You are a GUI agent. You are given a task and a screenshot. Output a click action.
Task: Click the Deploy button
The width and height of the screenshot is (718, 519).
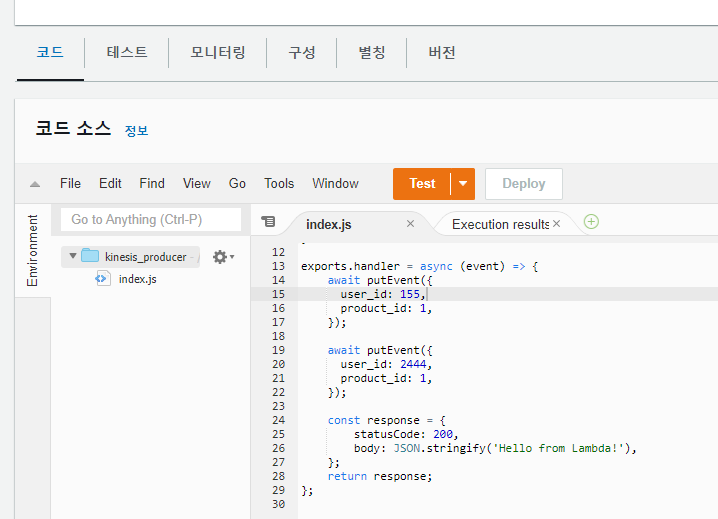[x=524, y=184]
